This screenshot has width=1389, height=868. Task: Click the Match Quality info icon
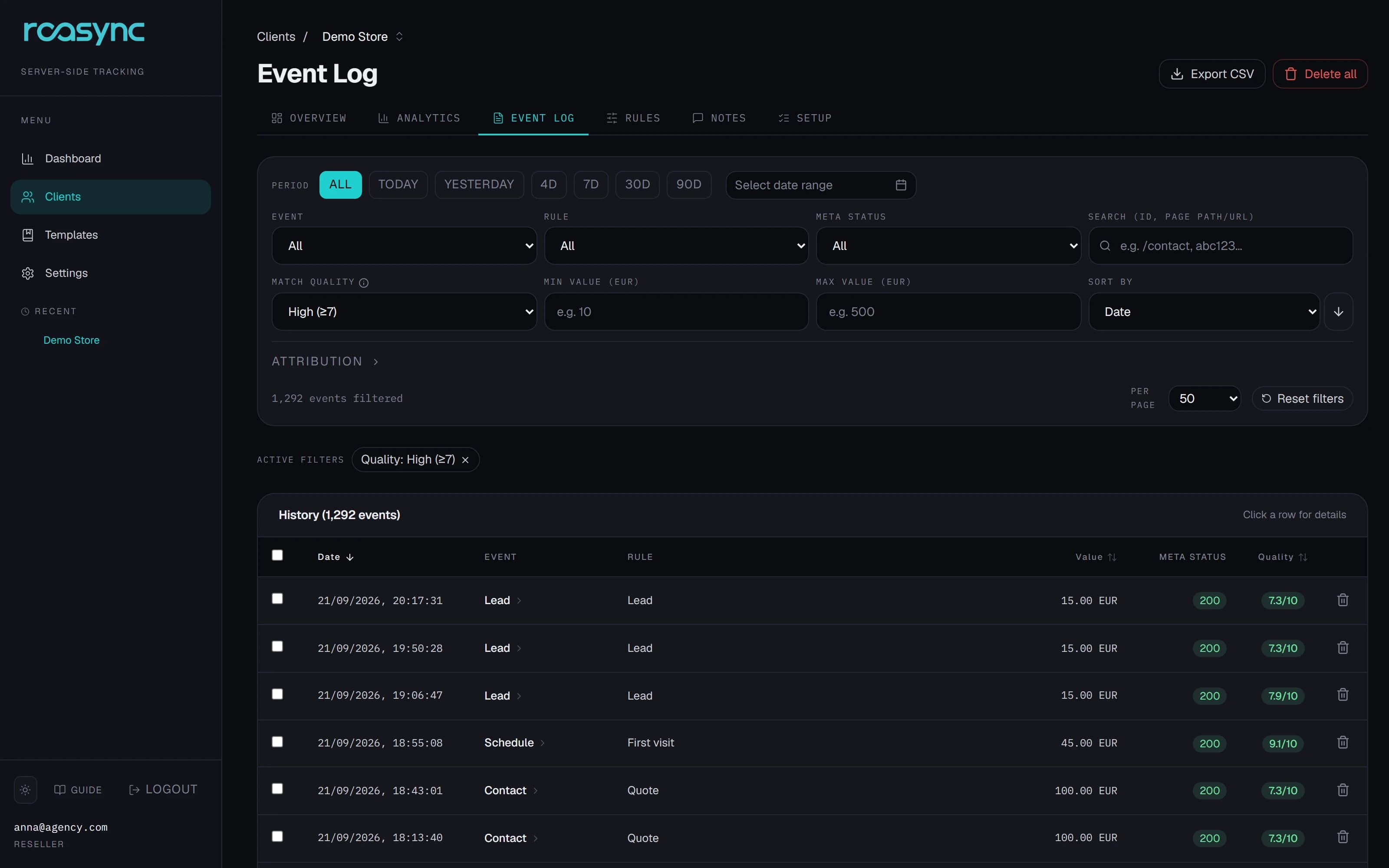(x=364, y=283)
